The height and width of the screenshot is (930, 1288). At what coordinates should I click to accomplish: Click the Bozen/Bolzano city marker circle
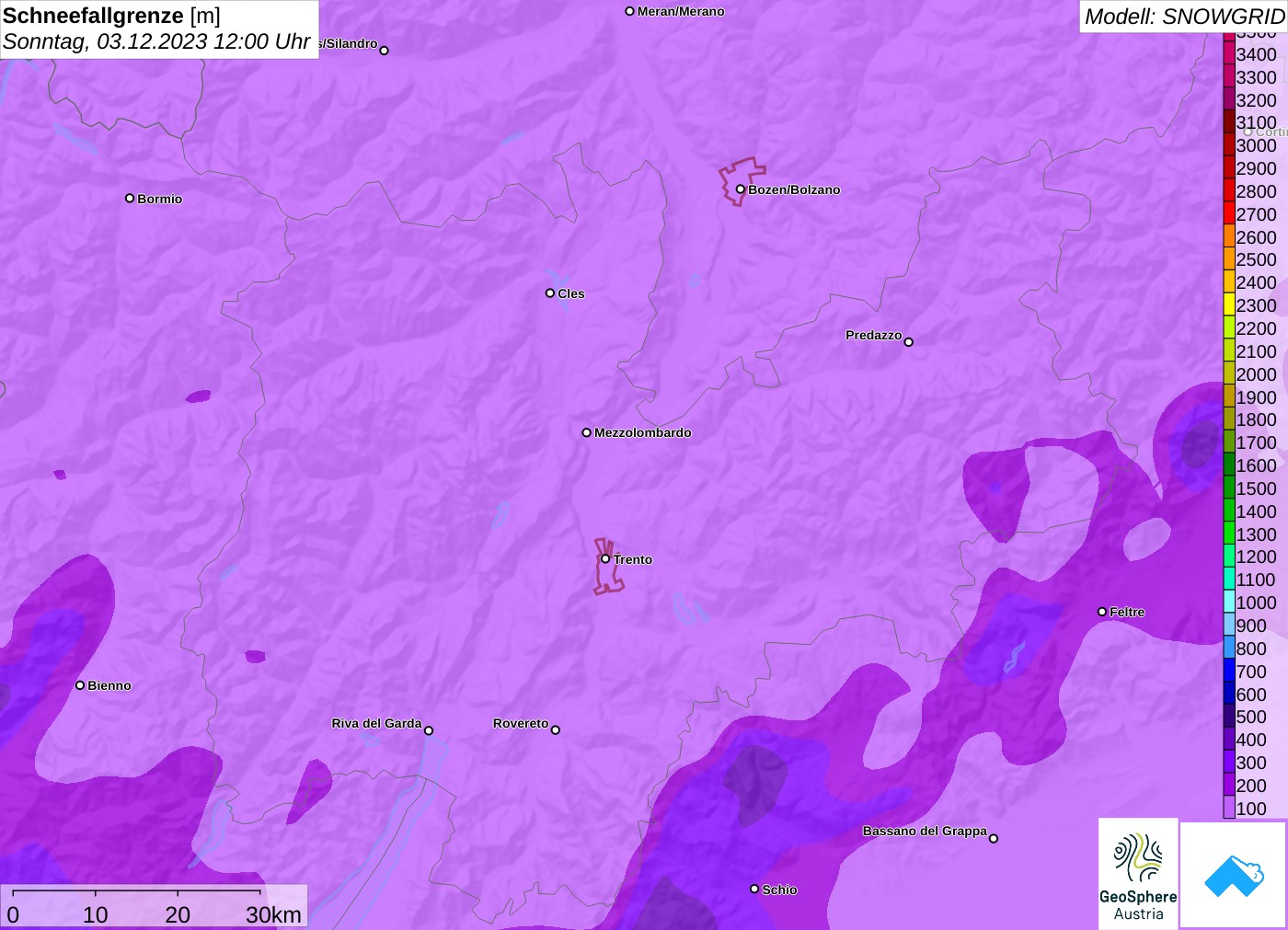point(740,189)
